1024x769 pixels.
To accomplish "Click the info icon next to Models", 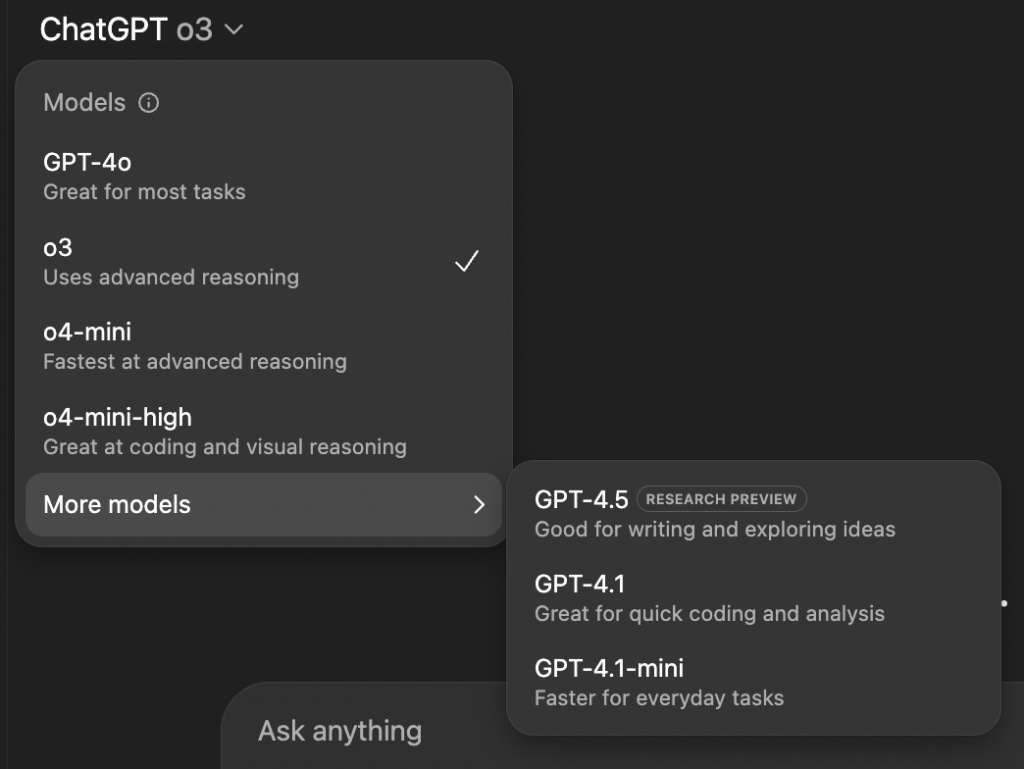I will (x=148, y=102).
